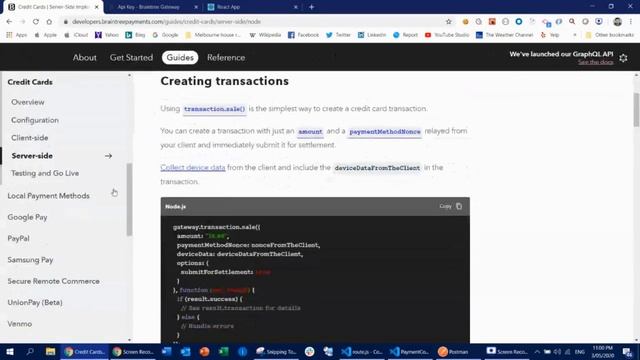
Task: Open the Chrome profile avatar
Action: (x=618, y=22)
